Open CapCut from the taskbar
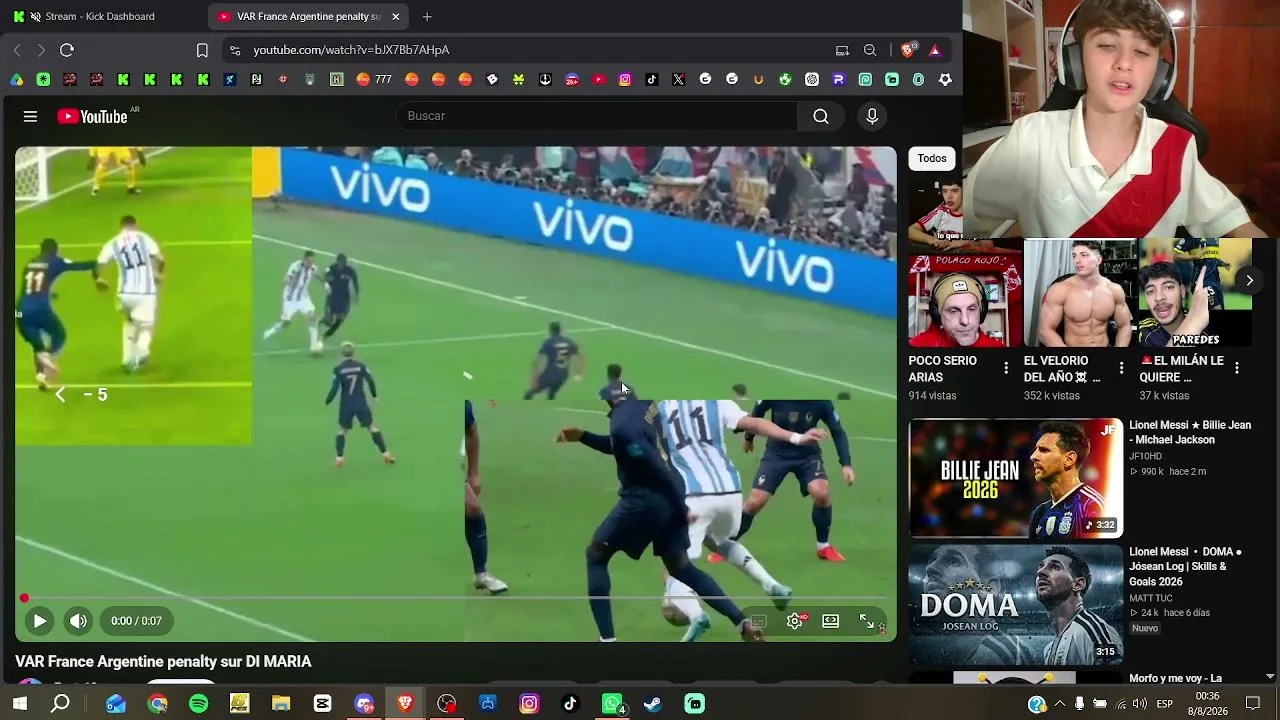The width and height of the screenshot is (1280, 720). tap(322, 704)
